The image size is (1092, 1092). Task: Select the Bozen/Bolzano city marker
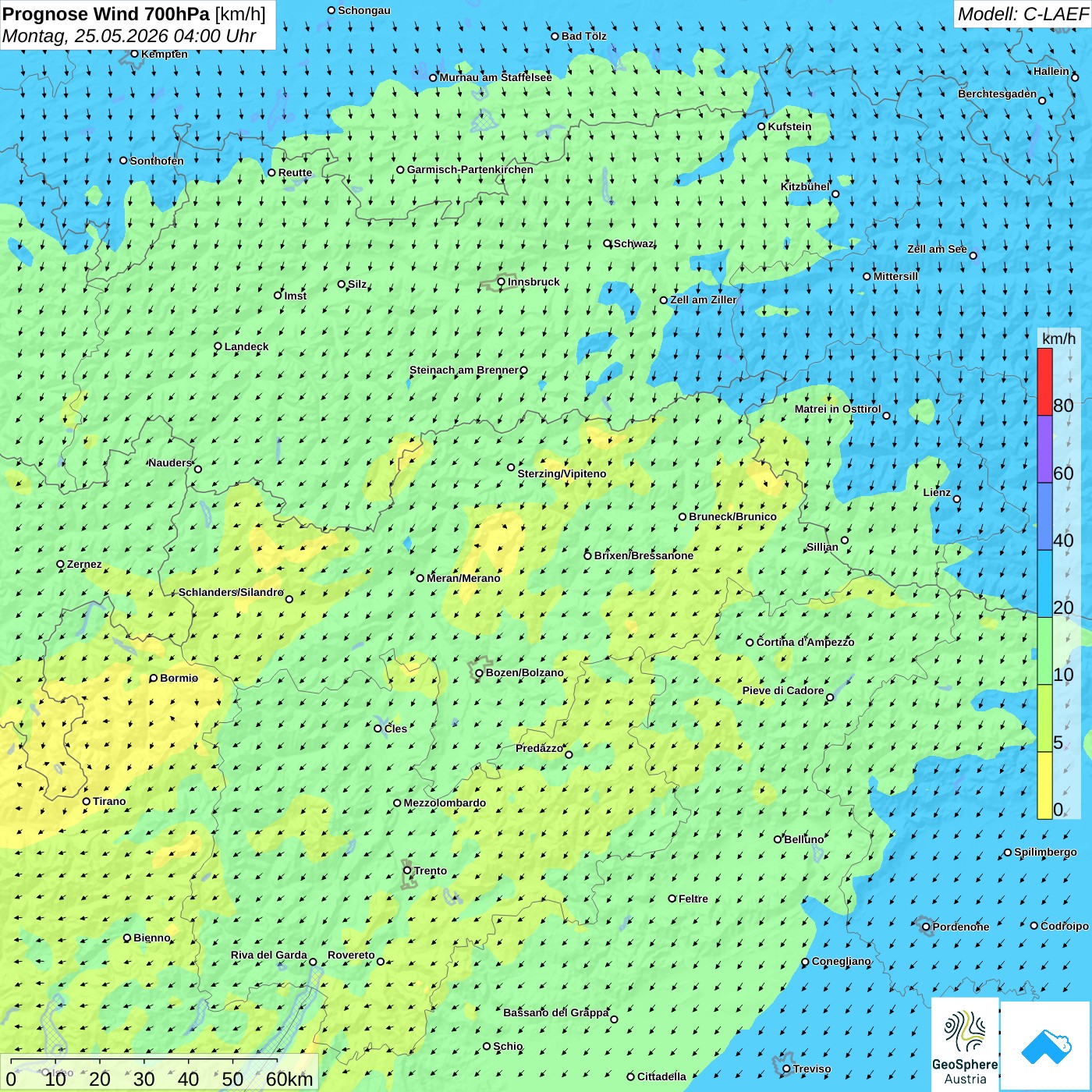pos(480,673)
